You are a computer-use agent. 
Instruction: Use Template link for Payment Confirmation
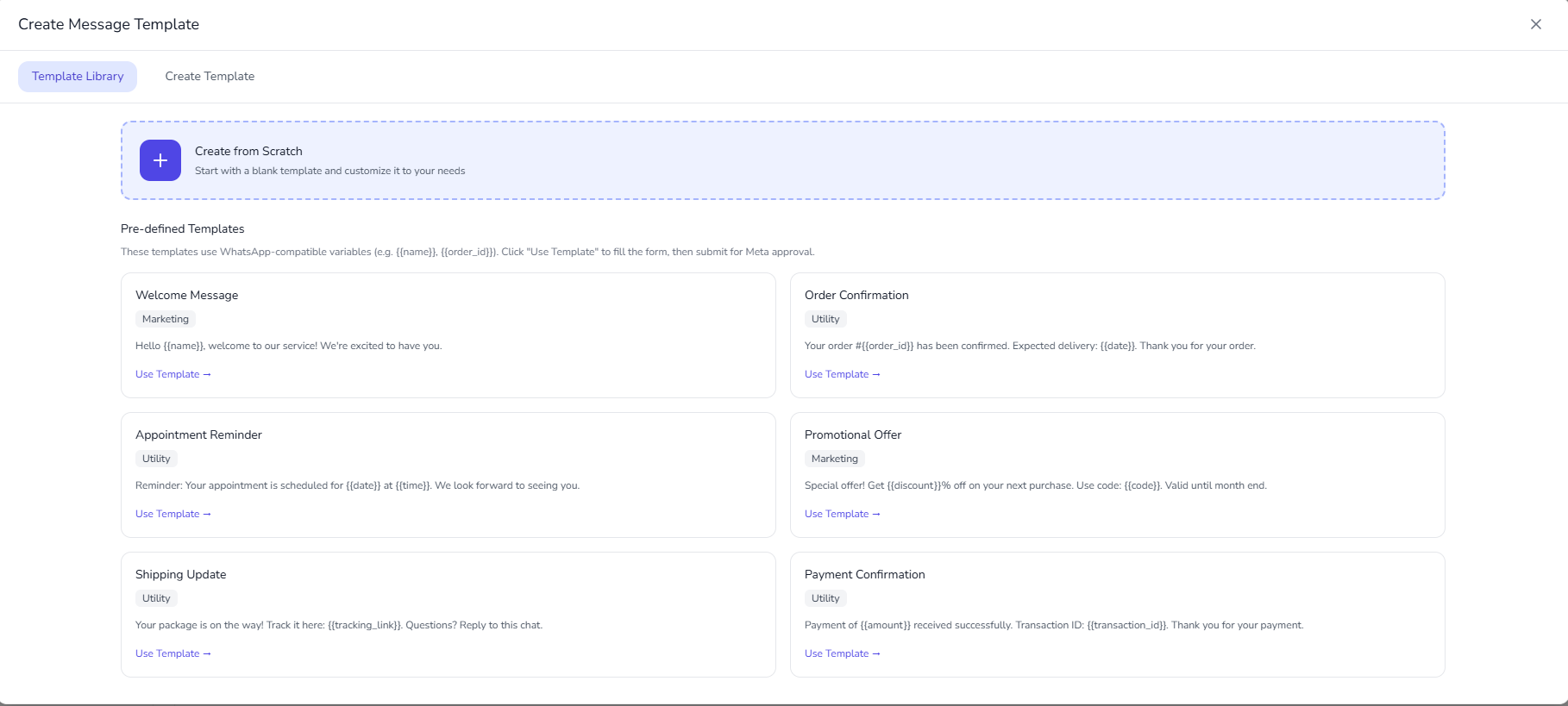point(842,653)
